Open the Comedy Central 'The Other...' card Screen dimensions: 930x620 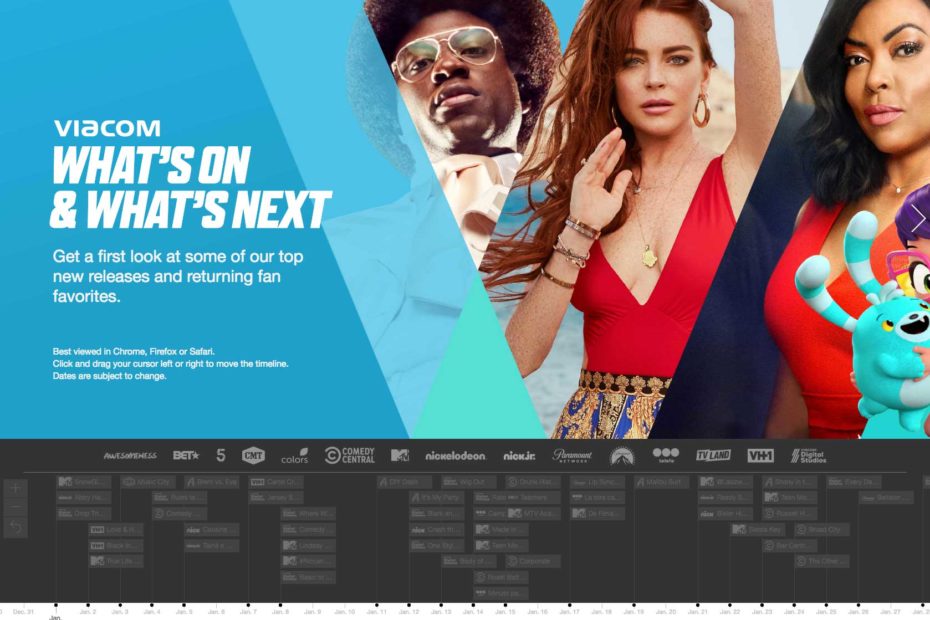pos(821,561)
